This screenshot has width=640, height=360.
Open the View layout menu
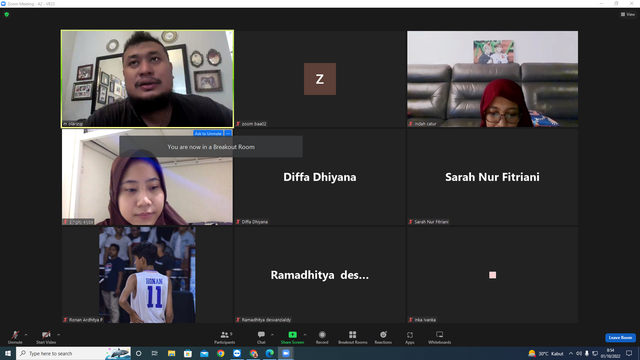pyautogui.click(x=628, y=14)
